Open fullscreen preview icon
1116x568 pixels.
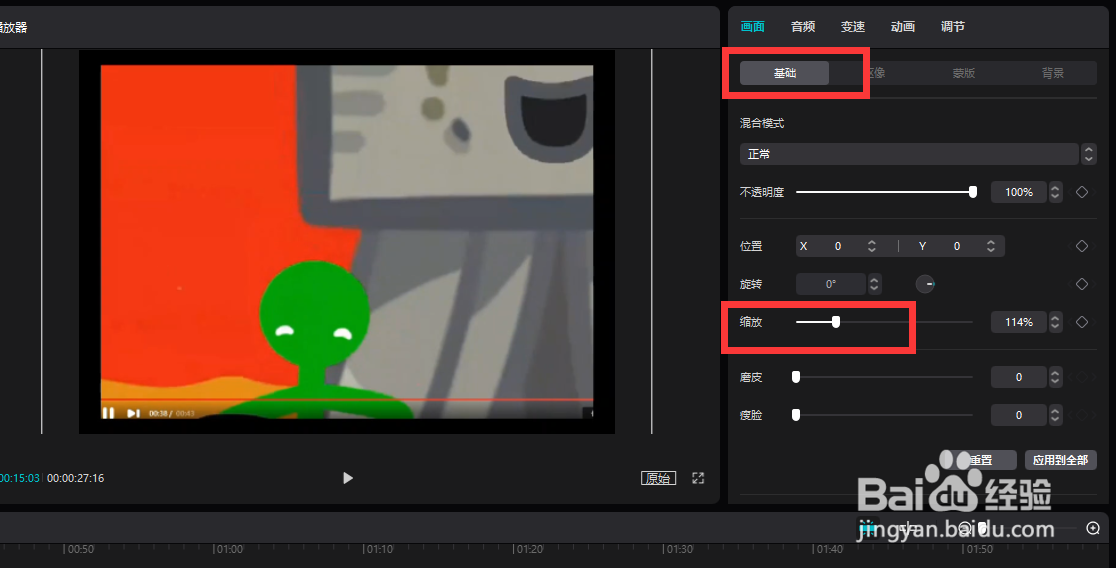pyautogui.click(x=698, y=478)
